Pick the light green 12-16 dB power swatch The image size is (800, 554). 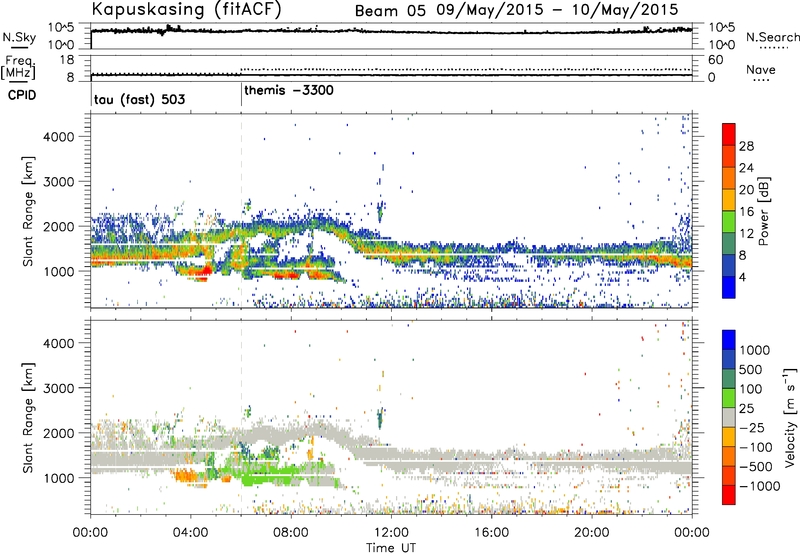click(x=729, y=222)
